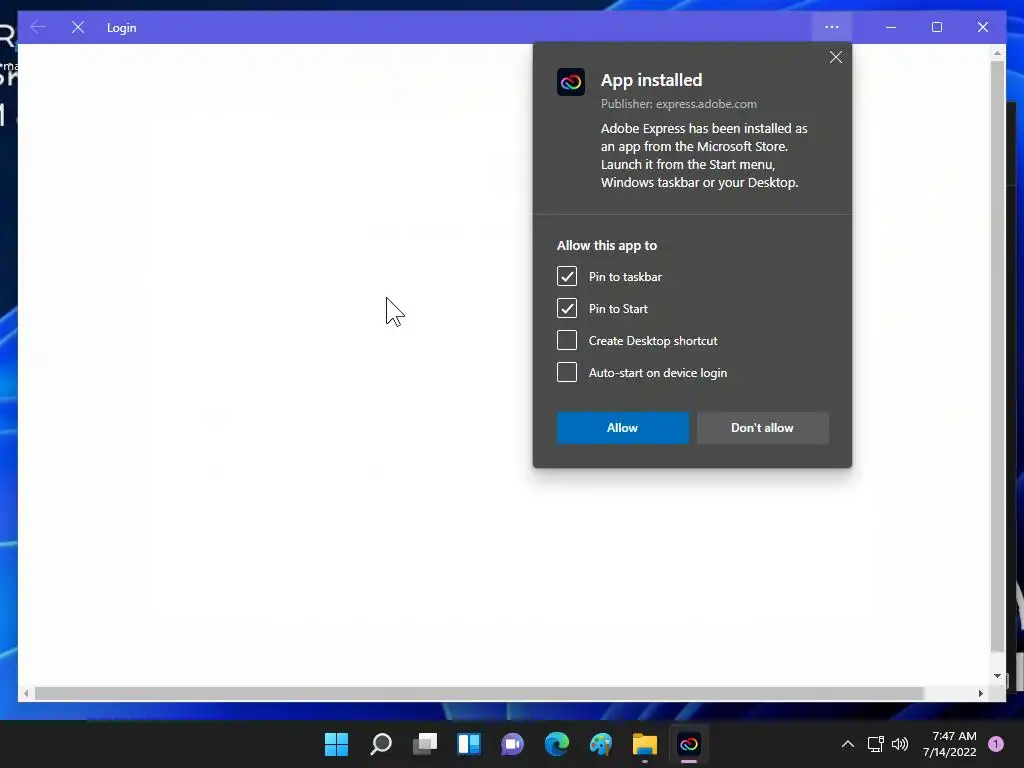Image resolution: width=1024 pixels, height=768 pixels.
Task: Minimize the Adobe Express window
Action: coord(891,27)
